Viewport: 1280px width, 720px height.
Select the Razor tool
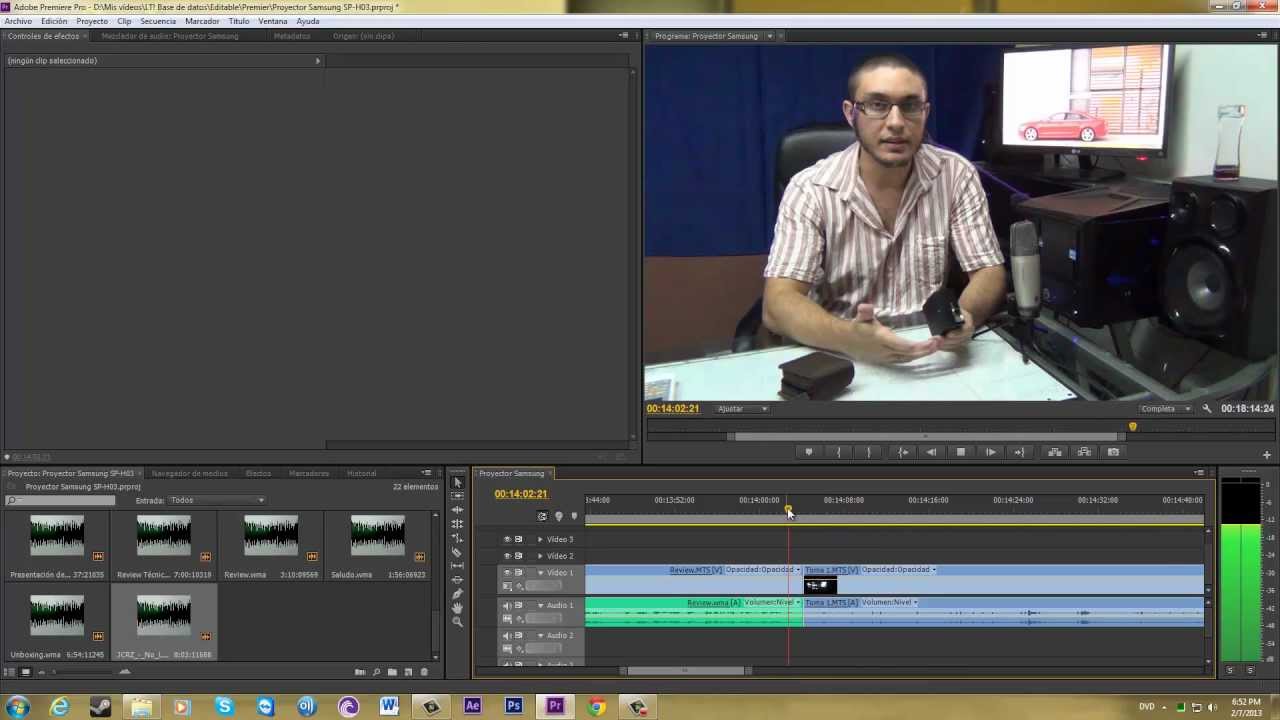click(x=457, y=552)
